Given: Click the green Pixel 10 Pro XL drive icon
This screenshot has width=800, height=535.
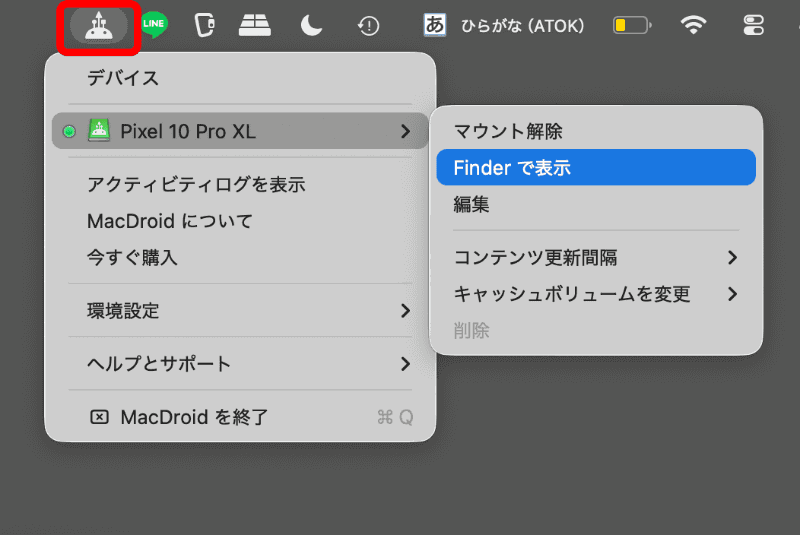Looking at the screenshot, I should 99,131.
